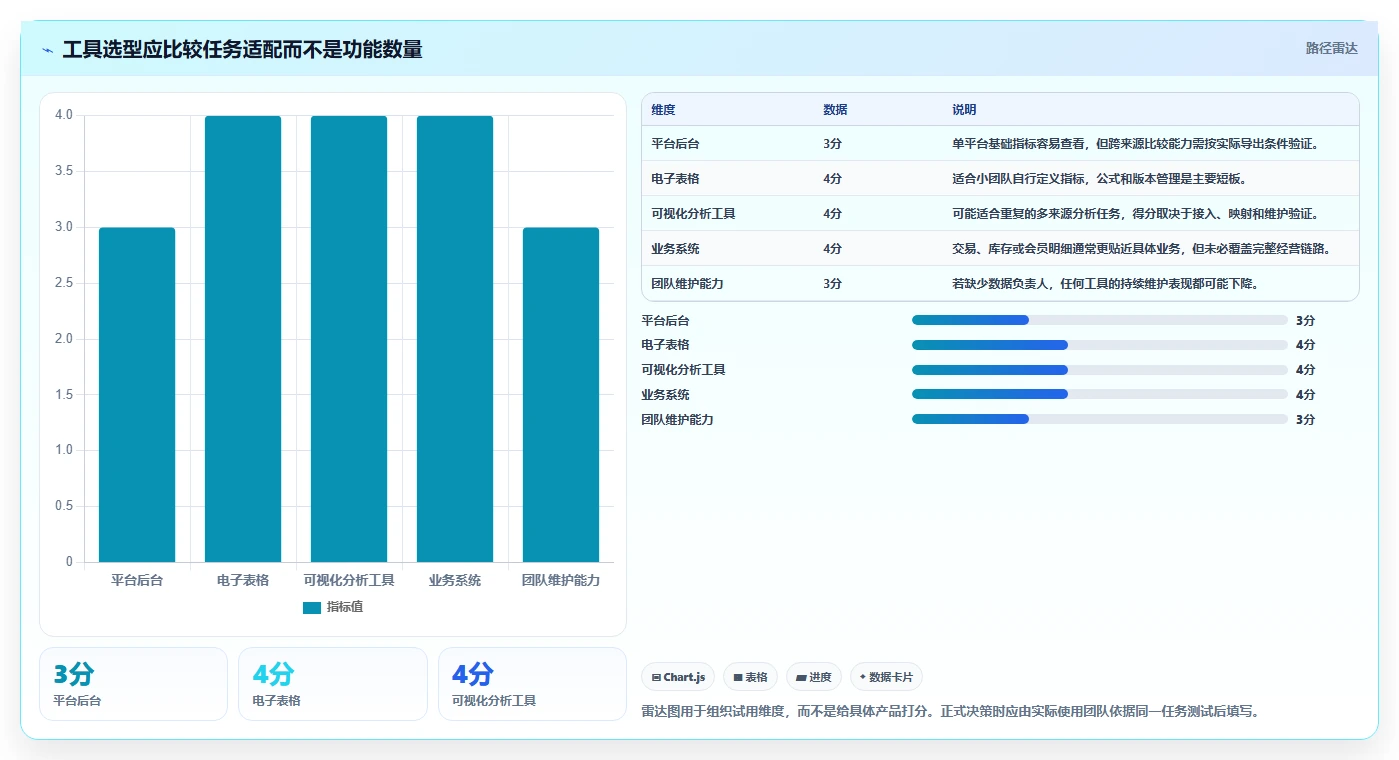Click the description starting 若缺少数据负责人
Image resolution: width=1399 pixels, height=760 pixels.
[1105, 284]
